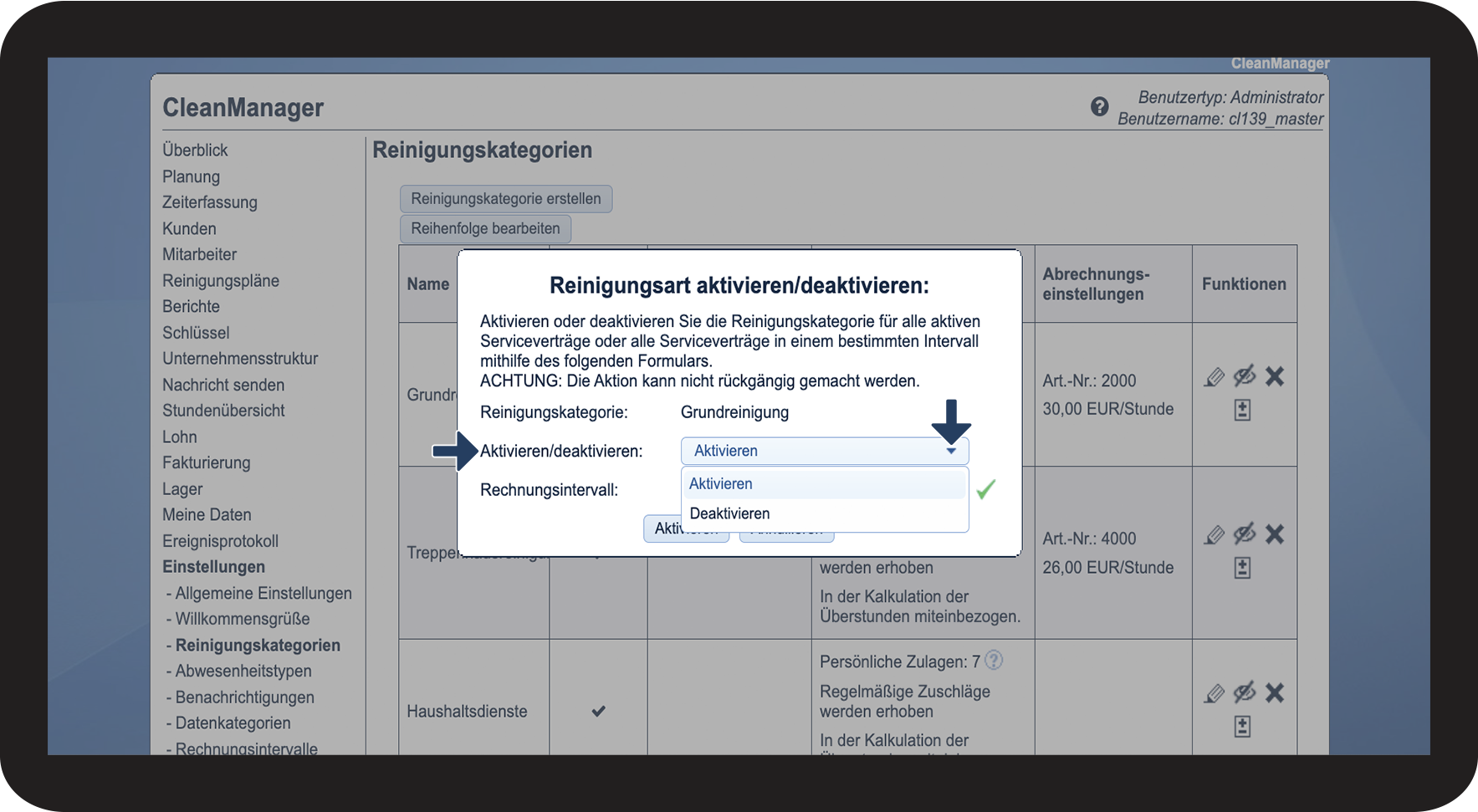Go to Zeiterfassung
The height and width of the screenshot is (812, 1478).
210,202
